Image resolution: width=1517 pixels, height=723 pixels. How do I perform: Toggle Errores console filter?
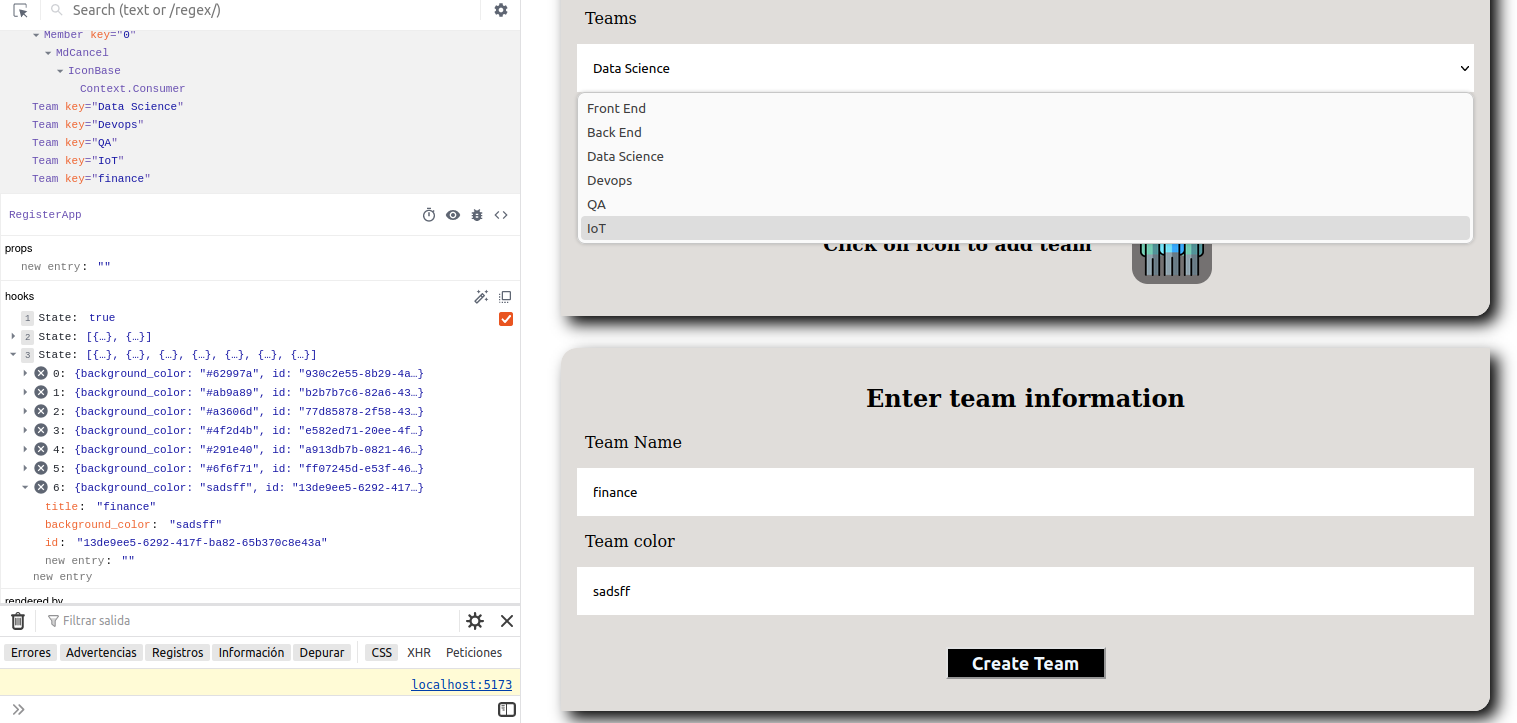coord(31,652)
